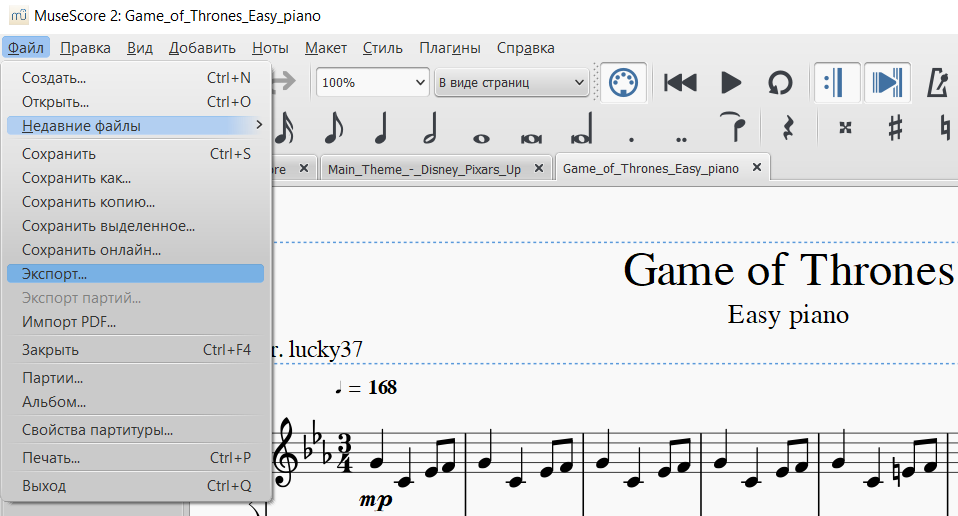This screenshot has height=516, width=958.
Task: Choose Создать... from File menu
Action: [x=136, y=78]
